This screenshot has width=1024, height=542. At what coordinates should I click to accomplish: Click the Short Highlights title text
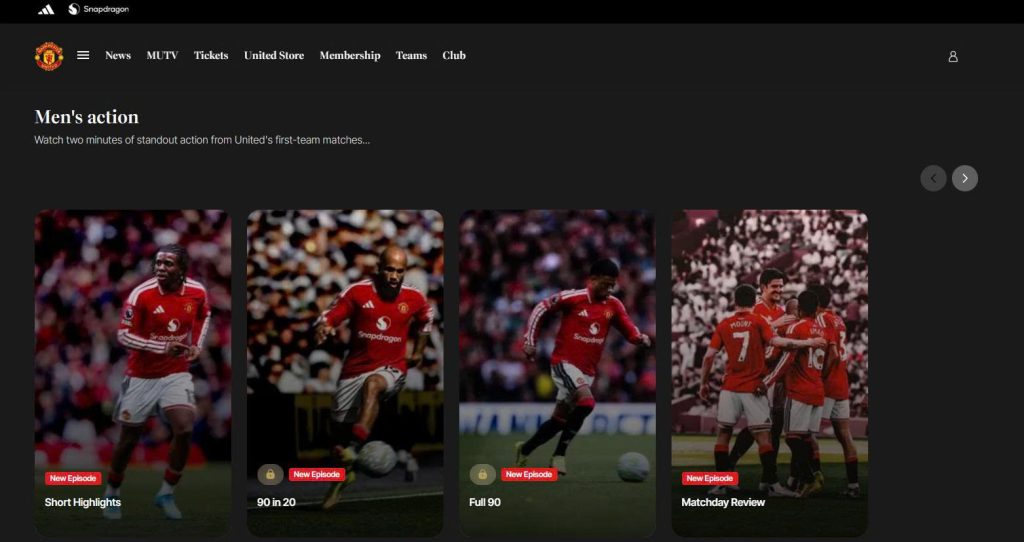[83, 502]
